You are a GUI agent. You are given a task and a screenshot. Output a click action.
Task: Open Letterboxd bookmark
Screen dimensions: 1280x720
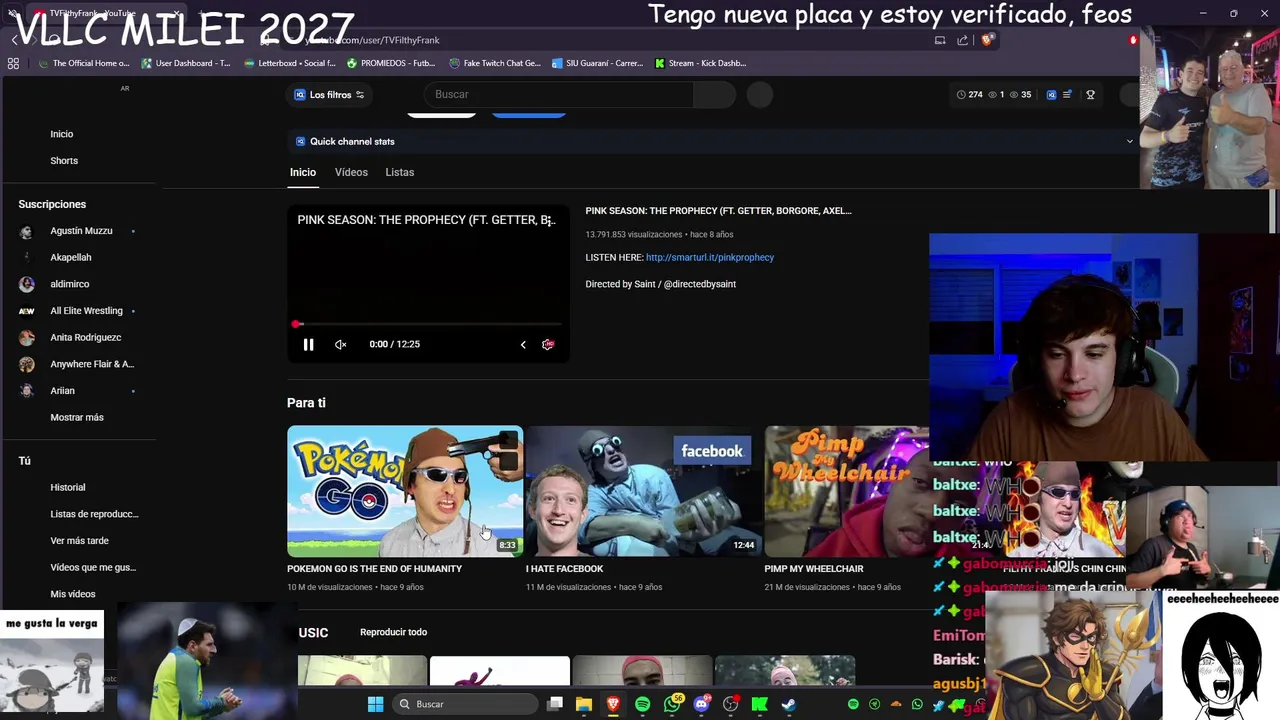pos(290,63)
